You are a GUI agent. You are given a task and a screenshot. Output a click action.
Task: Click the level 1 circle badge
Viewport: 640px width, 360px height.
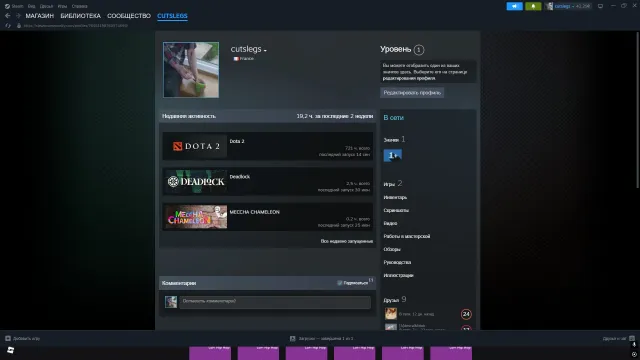[x=418, y=50]
